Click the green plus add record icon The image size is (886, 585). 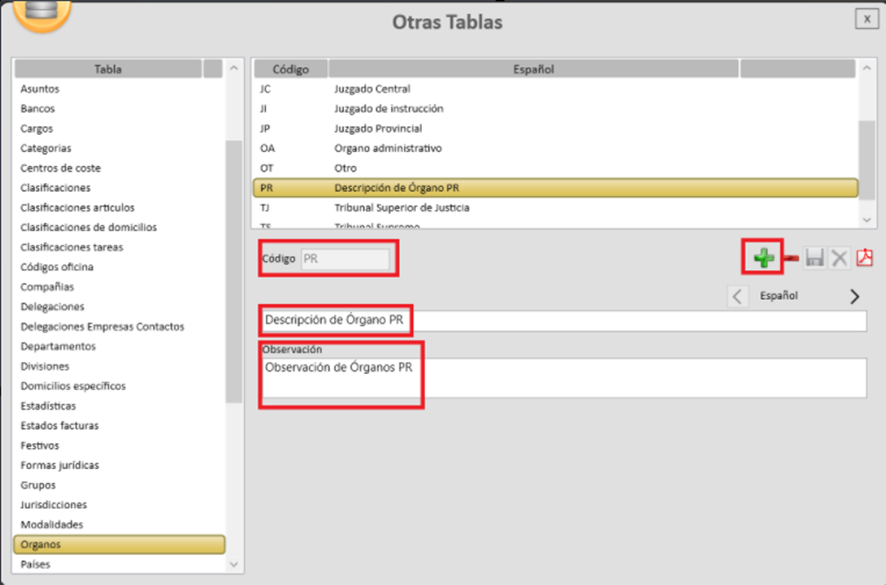coord(764,258)
